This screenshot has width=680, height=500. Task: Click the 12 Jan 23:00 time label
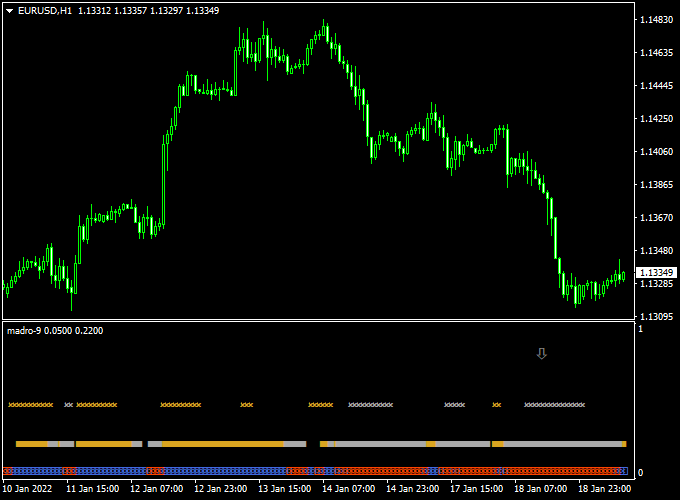[x=221, y=489]
